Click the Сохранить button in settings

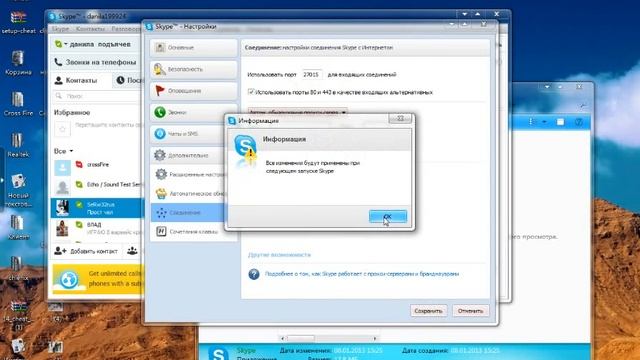click(x=428, y=311)
